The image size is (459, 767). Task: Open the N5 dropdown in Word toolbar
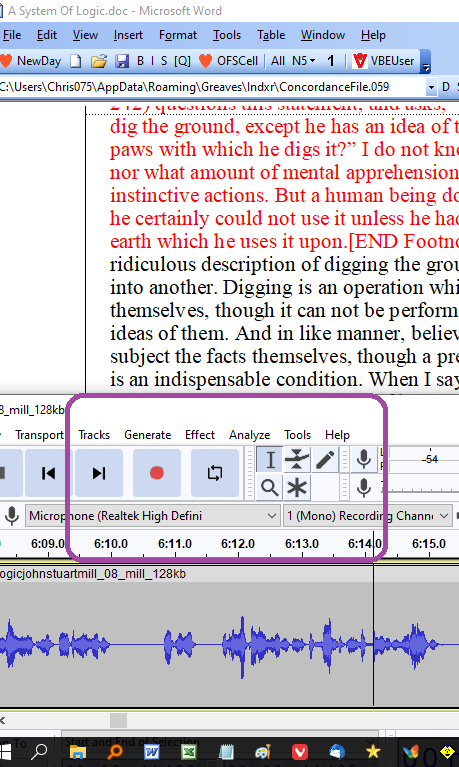coord(303,61)
